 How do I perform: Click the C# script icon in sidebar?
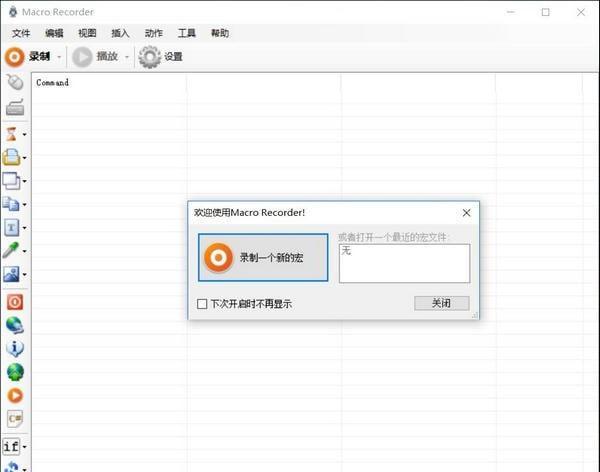pyautogui.click(x=15, y=419)
